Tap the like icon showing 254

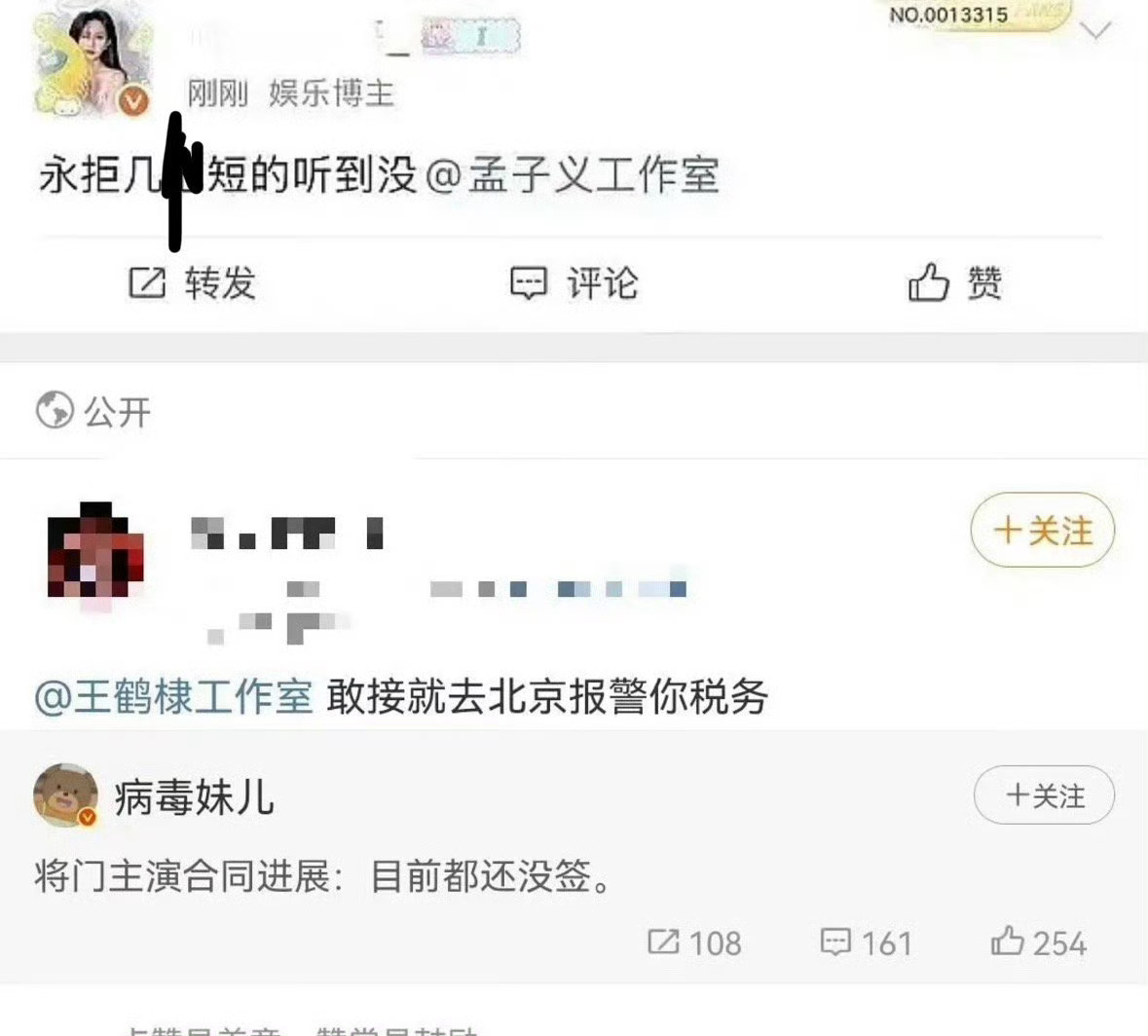1008,940
